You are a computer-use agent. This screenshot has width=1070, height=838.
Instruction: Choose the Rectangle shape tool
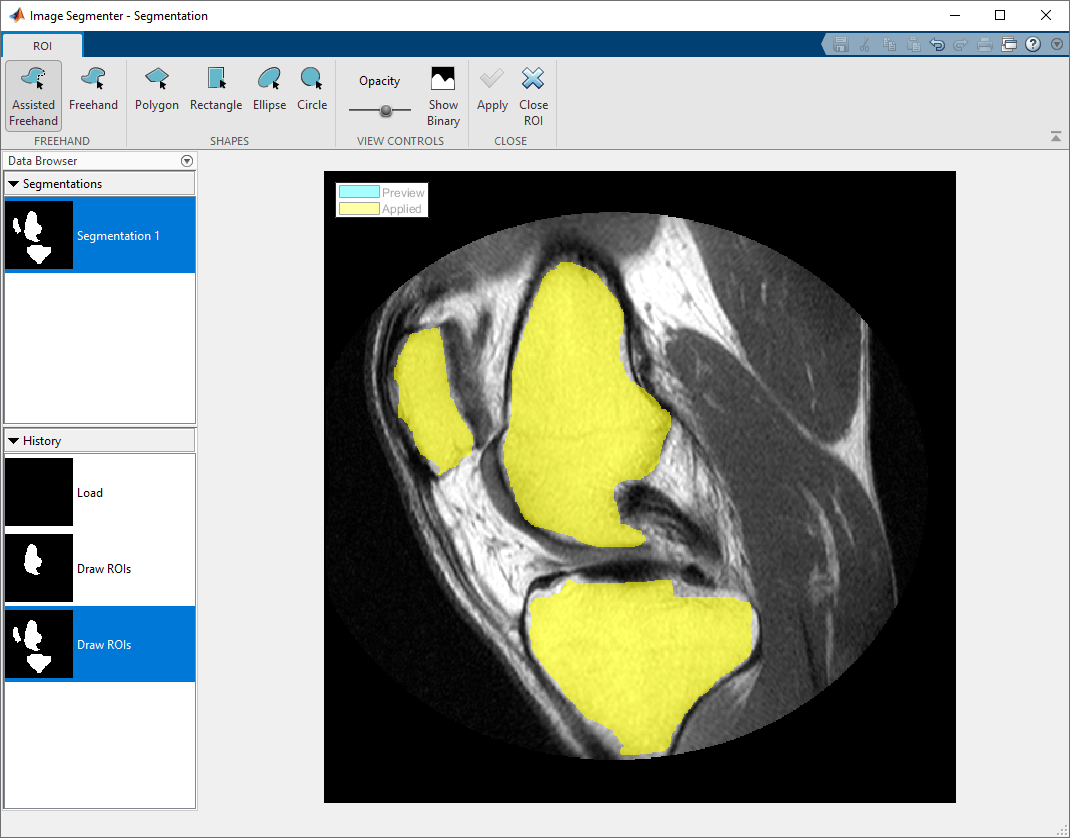pyautogui.click(x=216, y=89)
